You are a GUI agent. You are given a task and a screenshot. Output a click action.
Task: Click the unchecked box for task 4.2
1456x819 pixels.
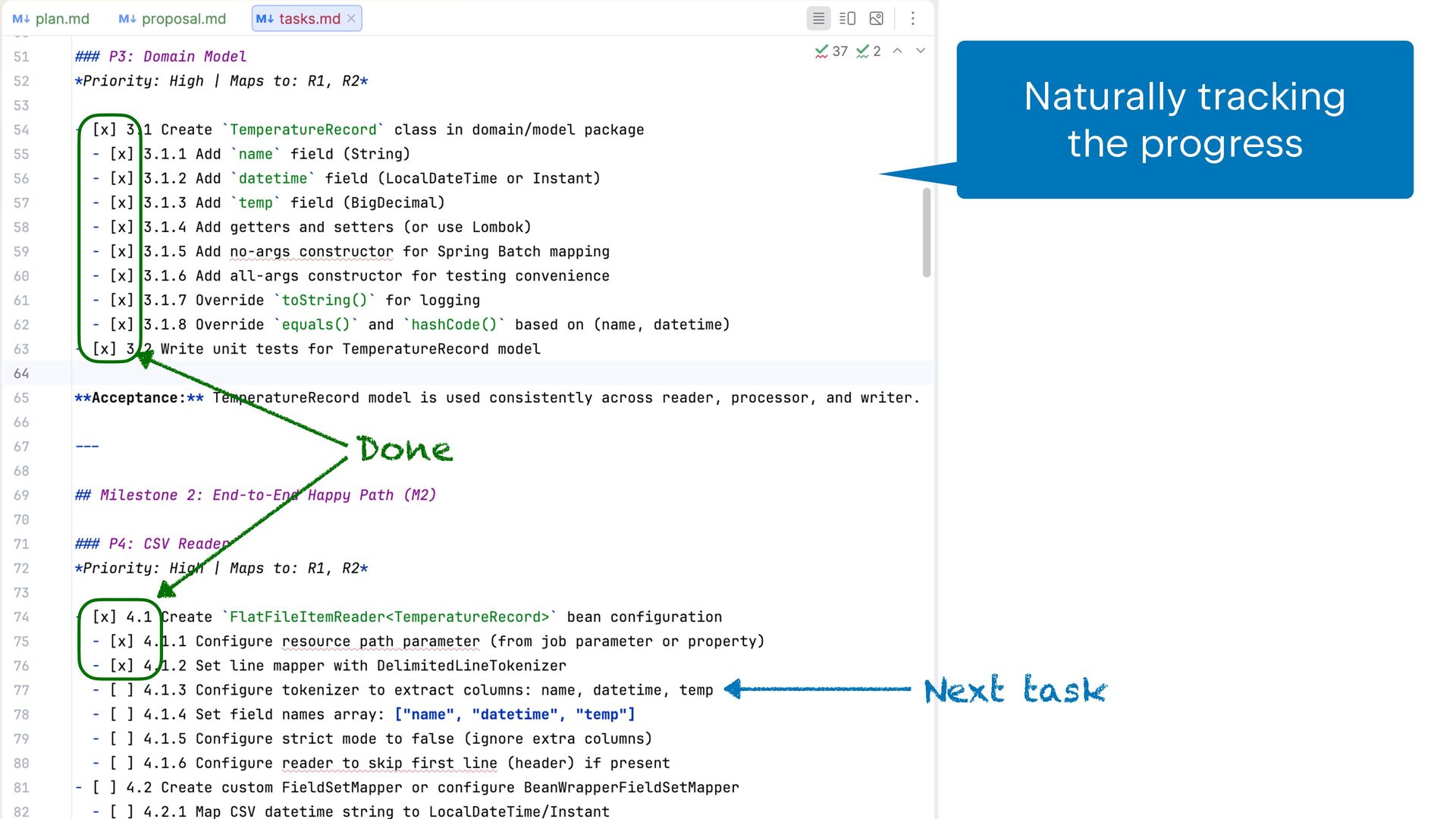coord(104,787)
